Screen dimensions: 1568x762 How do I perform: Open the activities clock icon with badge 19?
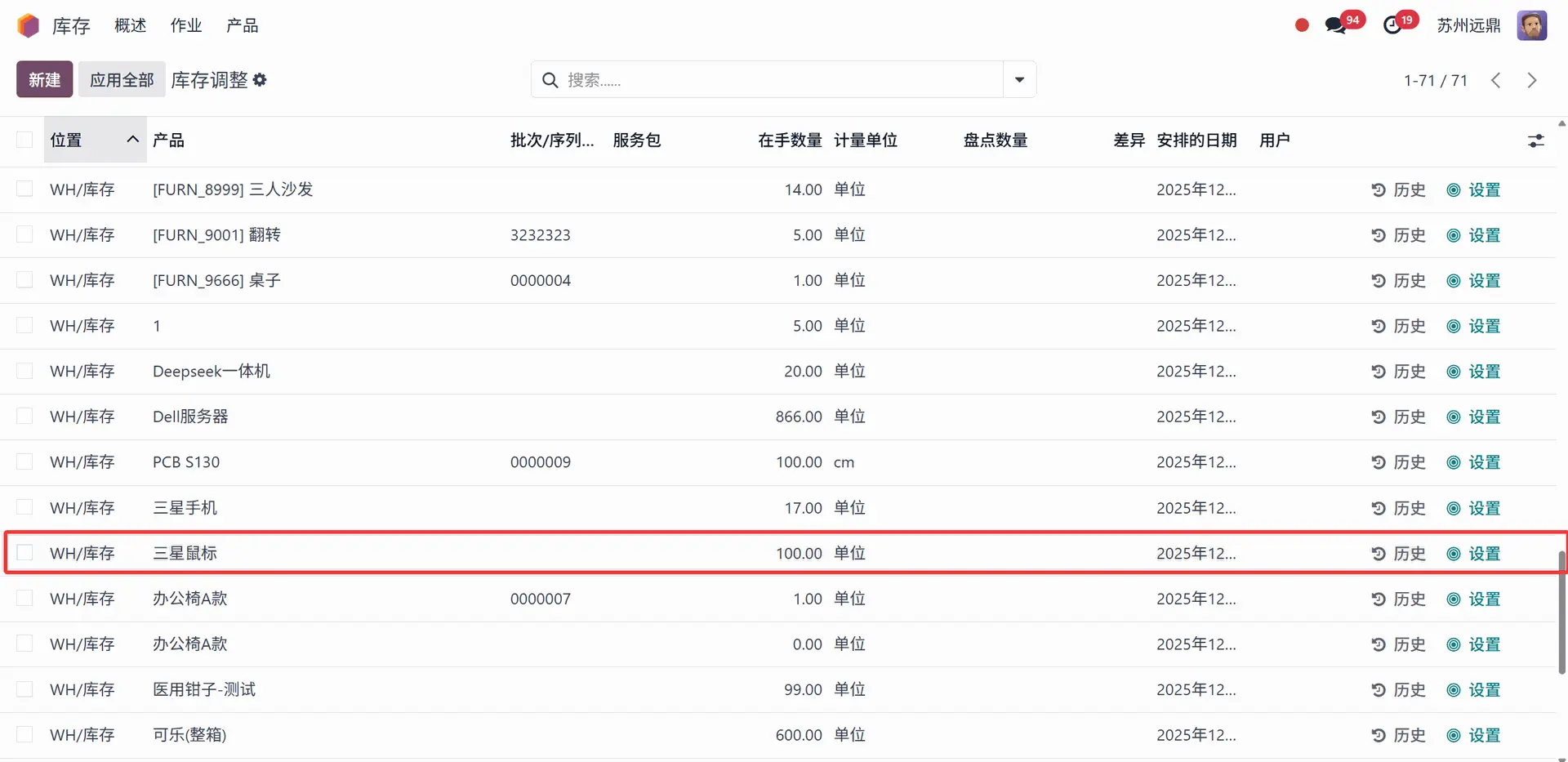[1393, 25]
